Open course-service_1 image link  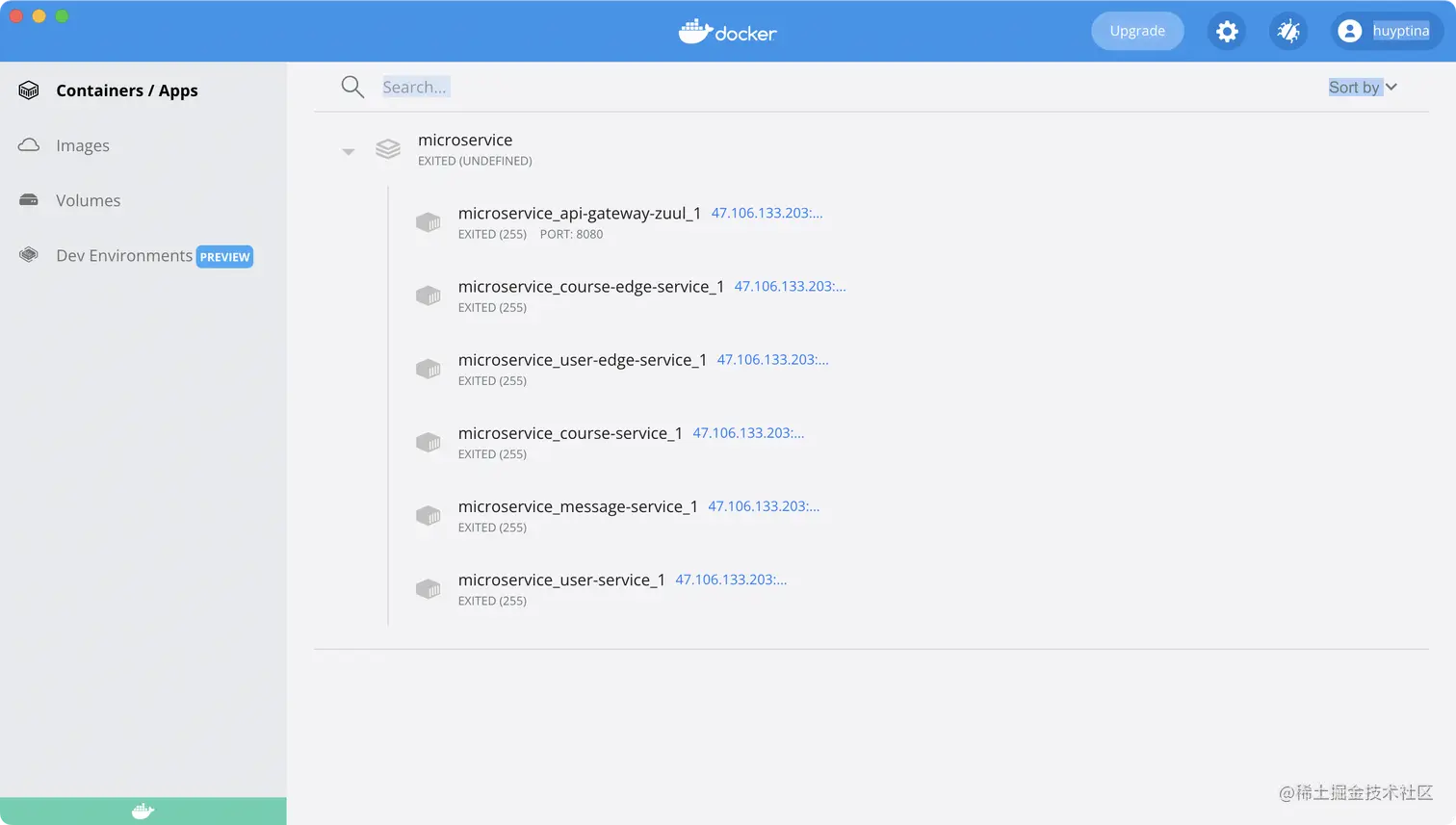click(x=748, y=432)
